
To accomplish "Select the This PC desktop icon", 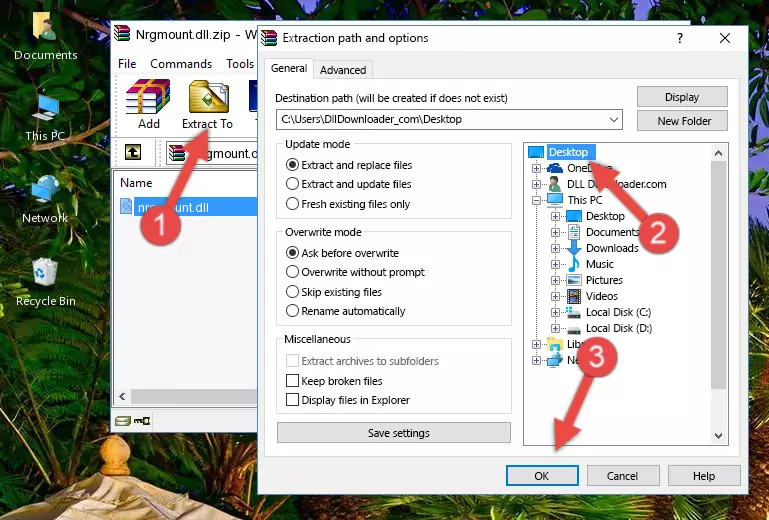I will 45,119.
